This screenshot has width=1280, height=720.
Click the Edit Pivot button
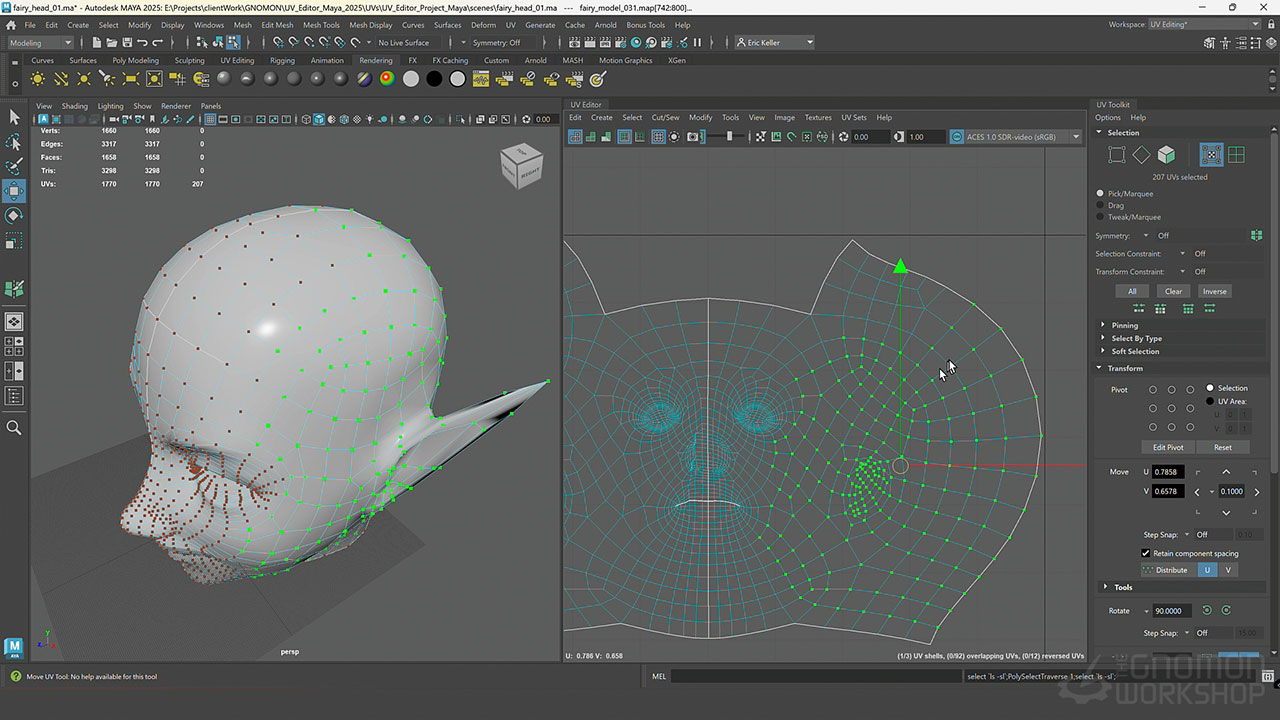1167,447
